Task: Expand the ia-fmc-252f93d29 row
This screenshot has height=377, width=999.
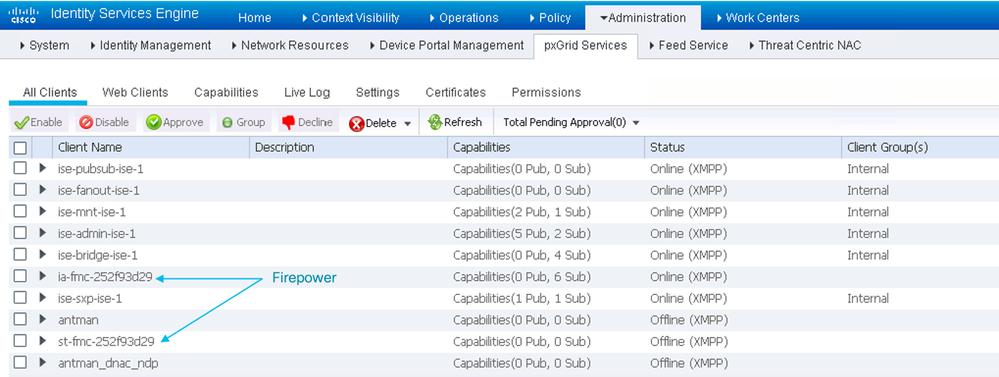Action: point(43,276)
